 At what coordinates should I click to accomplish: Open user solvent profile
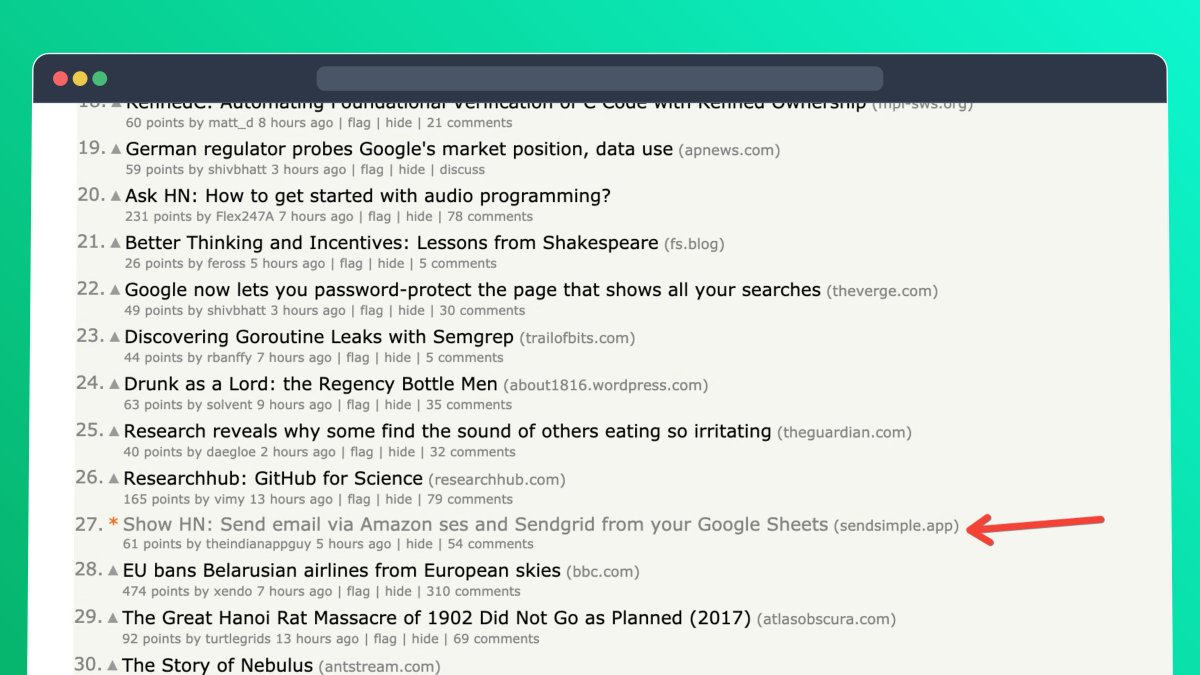[x=229, y=405]
